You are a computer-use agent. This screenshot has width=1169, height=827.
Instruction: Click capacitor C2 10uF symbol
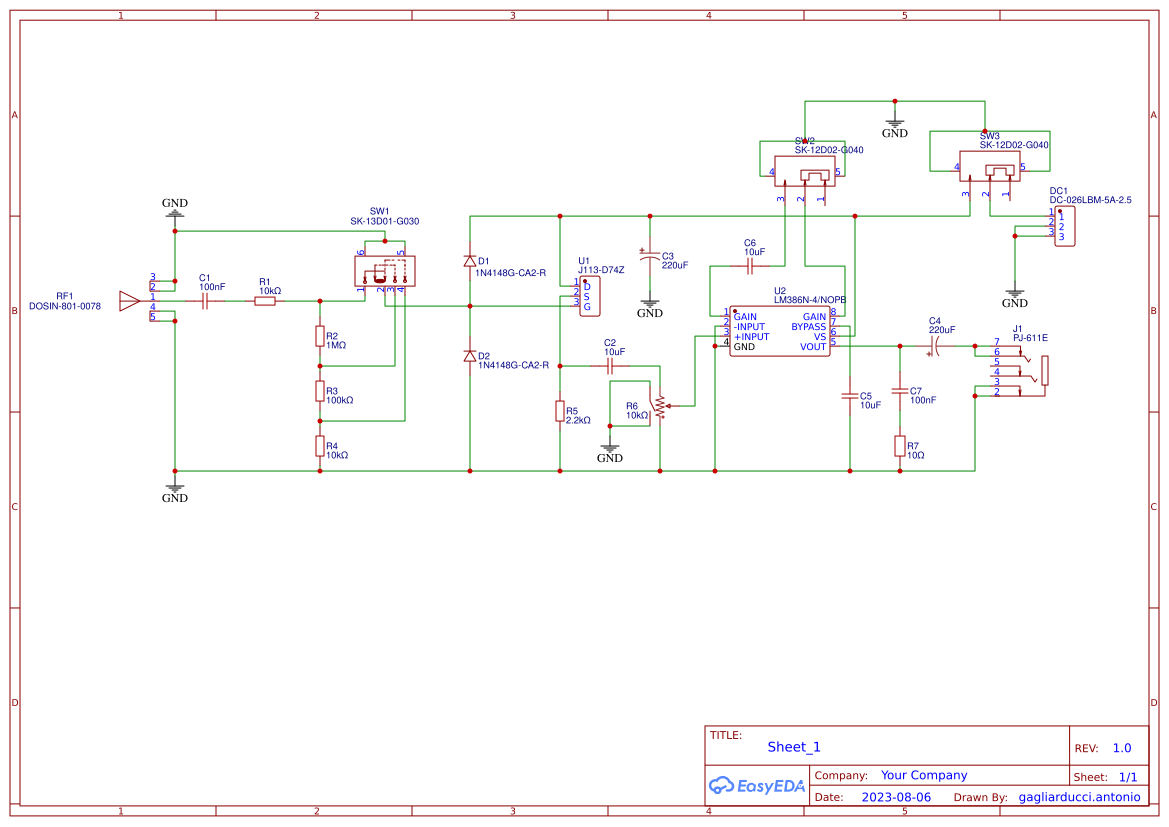pos(610,366)
